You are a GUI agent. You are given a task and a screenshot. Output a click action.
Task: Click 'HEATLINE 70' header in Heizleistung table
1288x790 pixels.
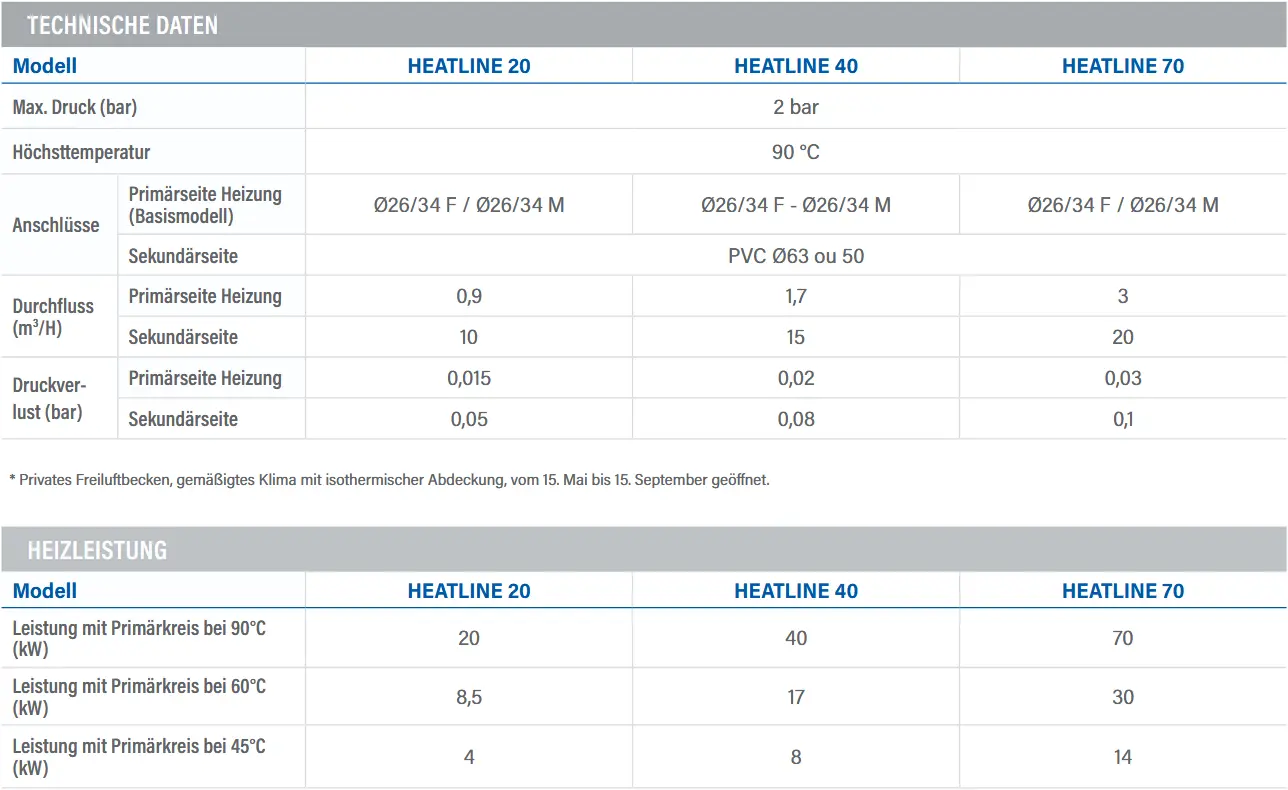1123,591
